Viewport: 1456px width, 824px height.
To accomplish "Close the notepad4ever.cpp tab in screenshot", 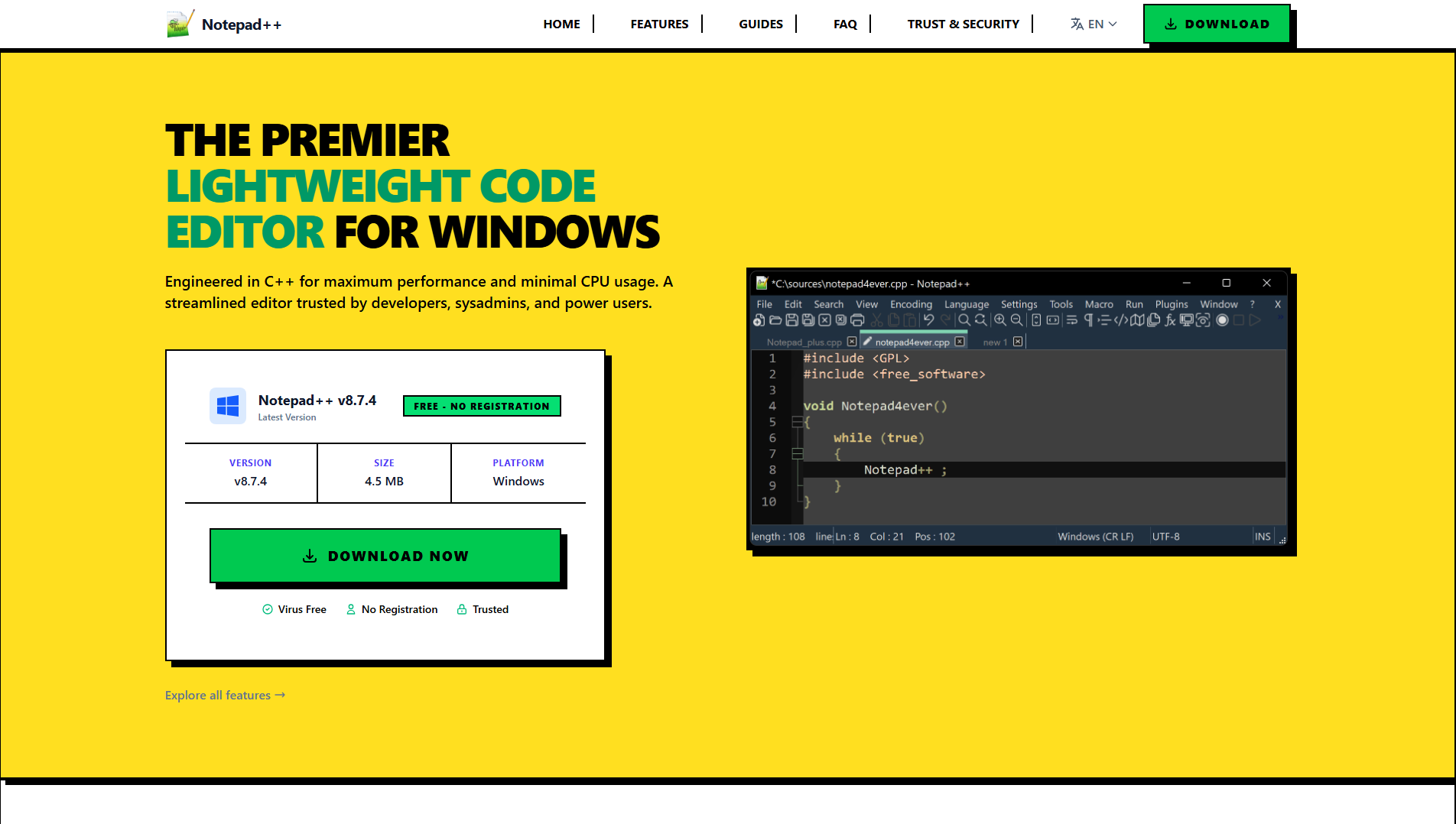I will [960, 342].
